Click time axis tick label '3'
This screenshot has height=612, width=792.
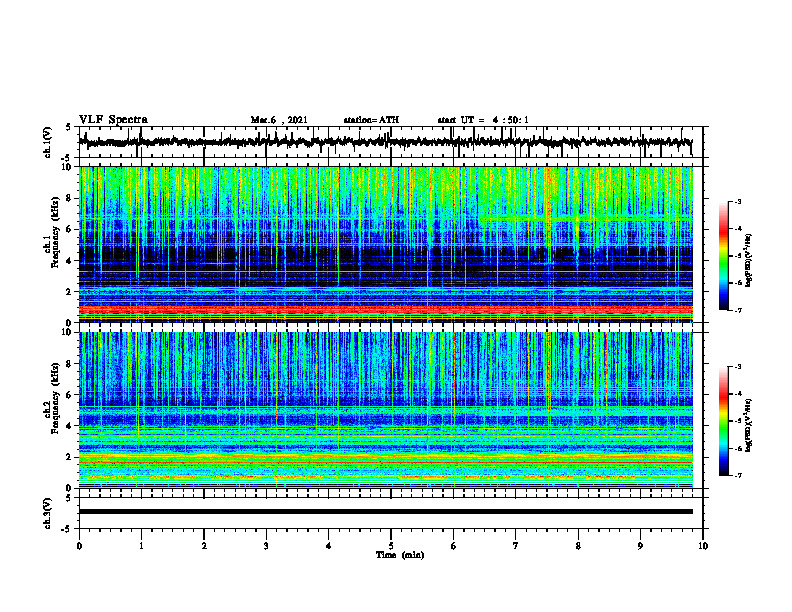266,545
